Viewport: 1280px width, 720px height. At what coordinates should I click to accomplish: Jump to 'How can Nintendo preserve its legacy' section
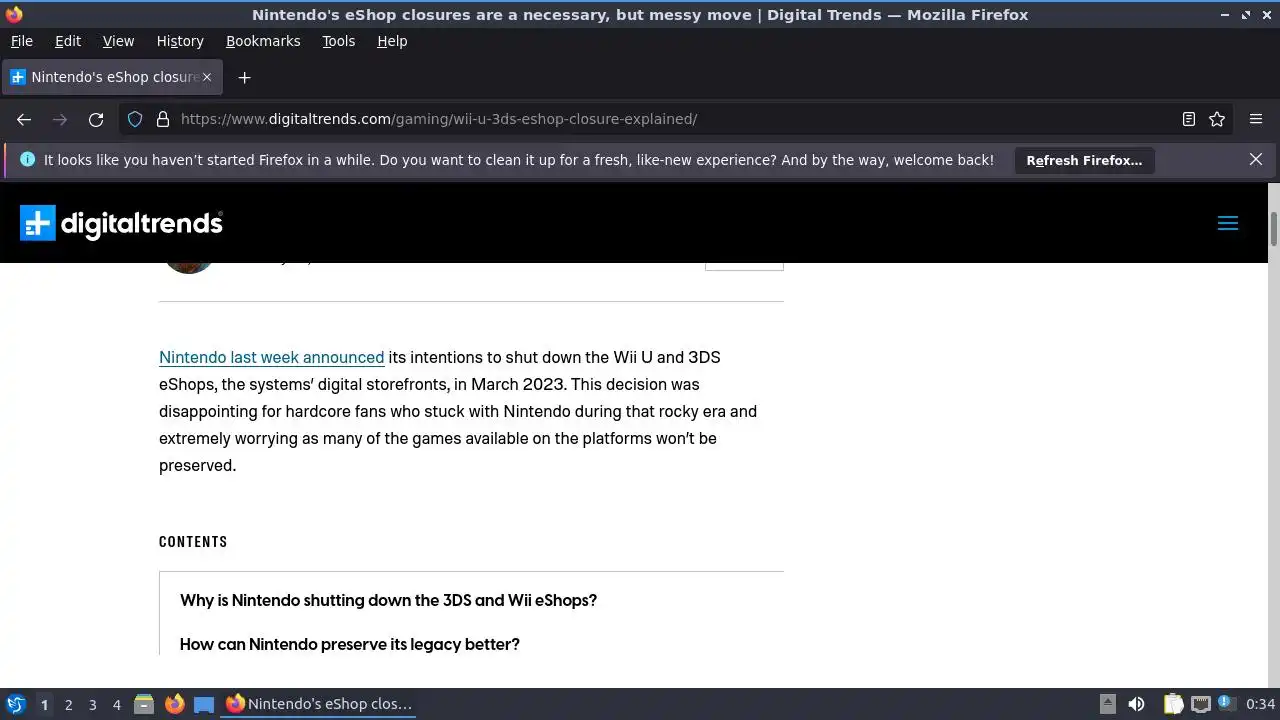tap(350, 644)
